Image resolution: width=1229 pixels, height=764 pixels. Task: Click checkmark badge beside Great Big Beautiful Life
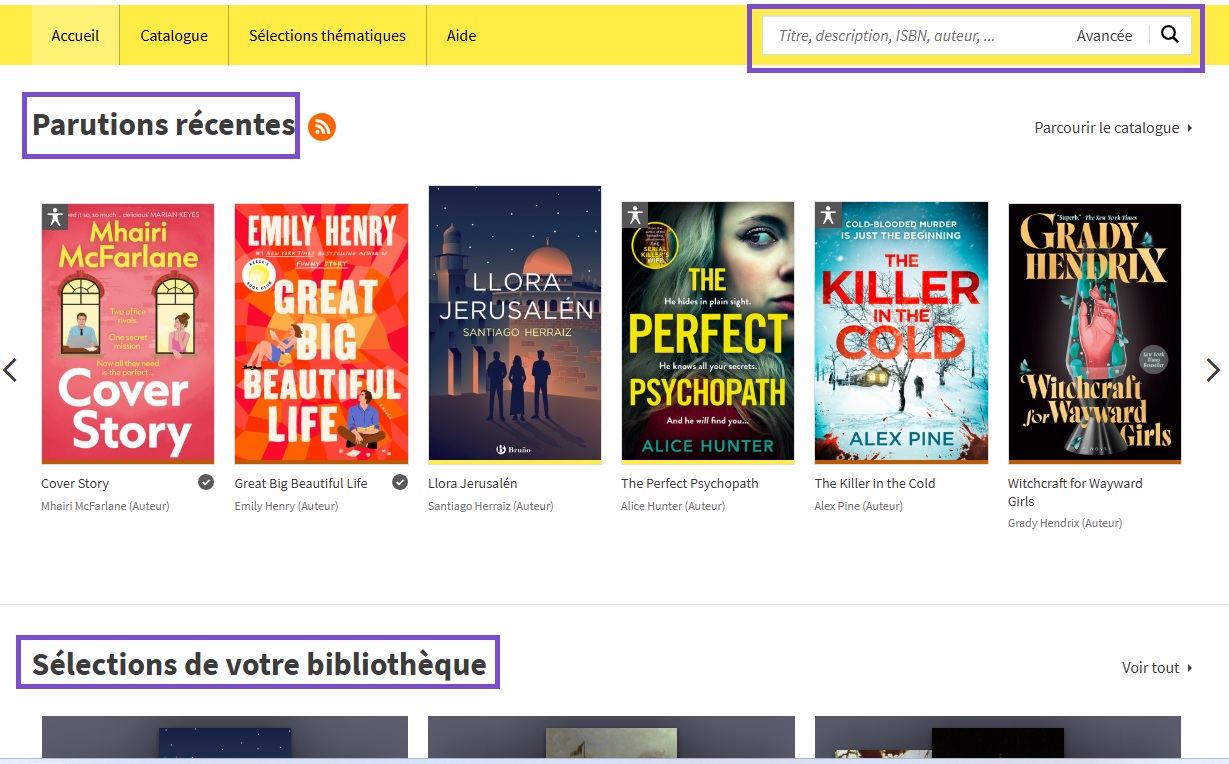(x=400, y=482)
